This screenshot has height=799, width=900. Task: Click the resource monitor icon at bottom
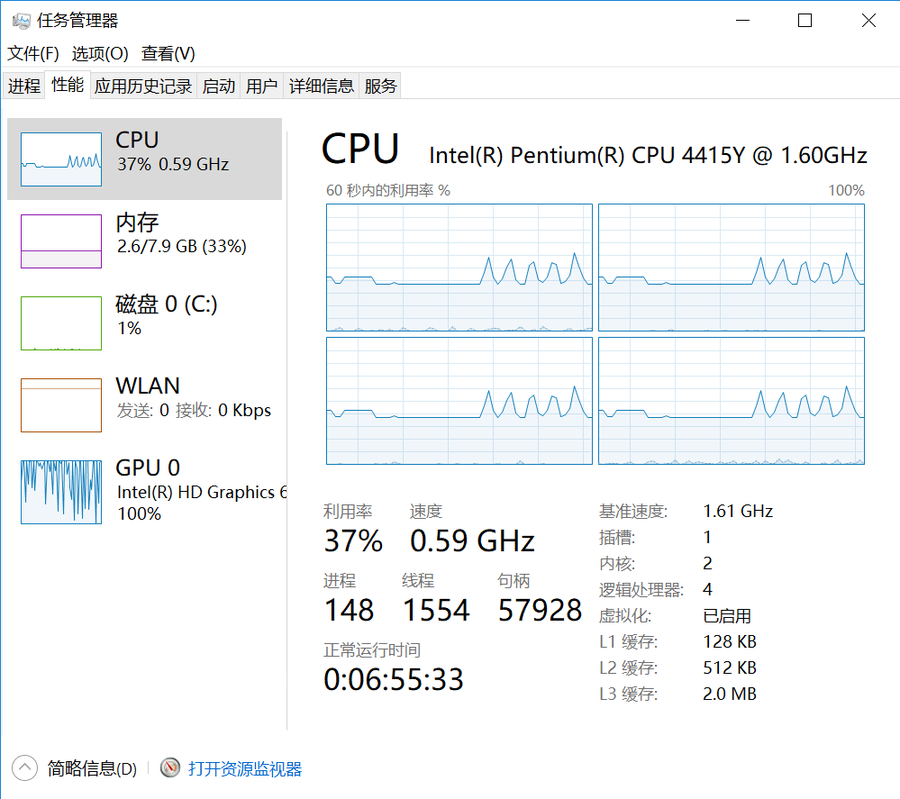click(x=171, y=768)
